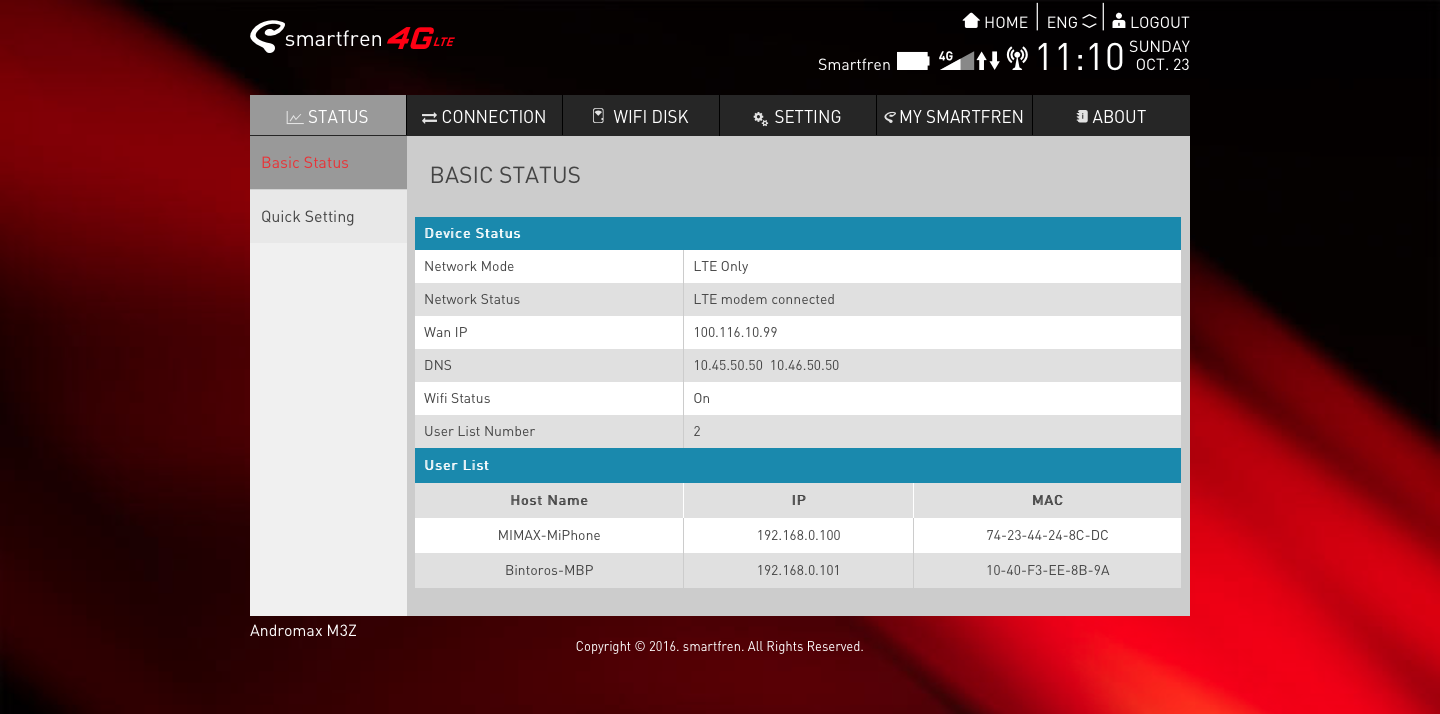Screen dimensions: 1440x714
Task: Click the Wifi Status label
Action: click(x=457, y=398)
